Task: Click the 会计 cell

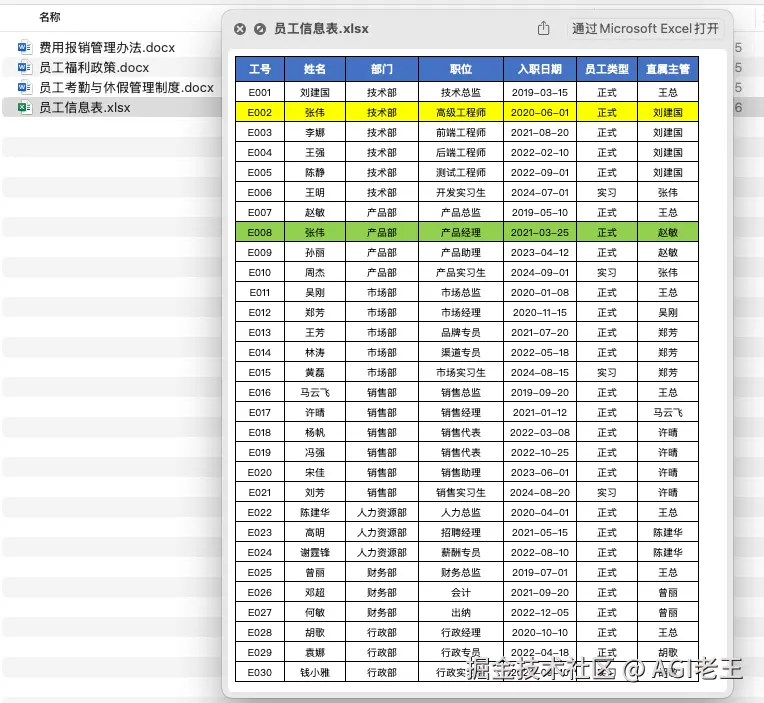Action: point(461,591)
